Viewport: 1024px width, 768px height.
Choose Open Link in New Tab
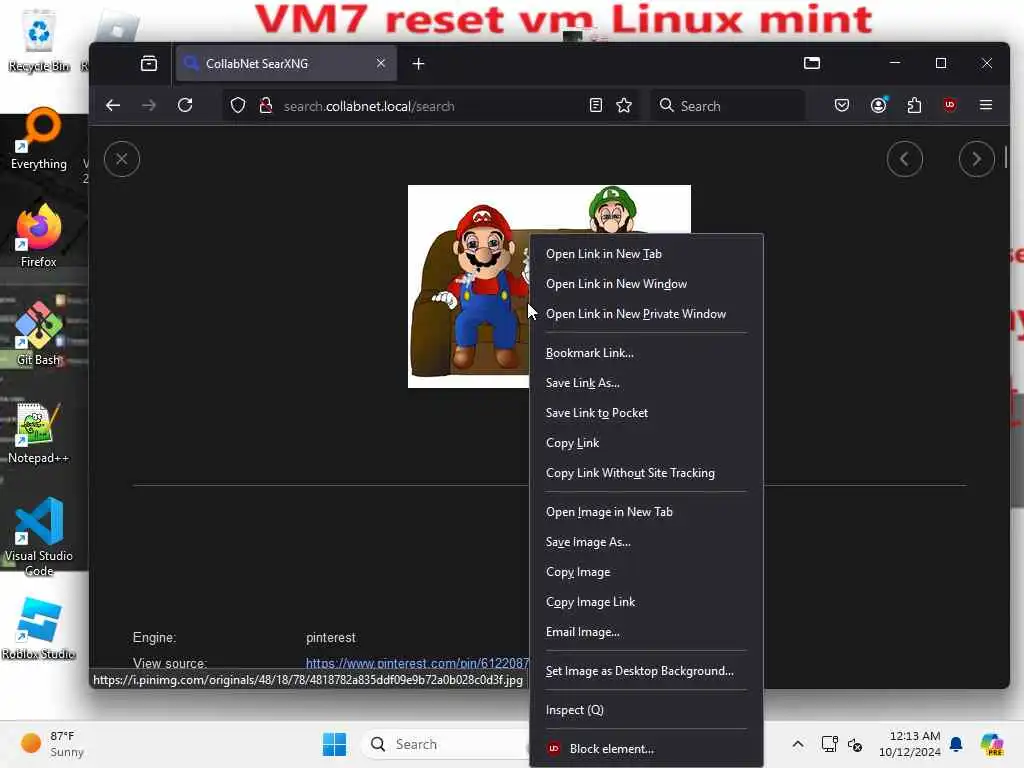click(x=646, y=254)
